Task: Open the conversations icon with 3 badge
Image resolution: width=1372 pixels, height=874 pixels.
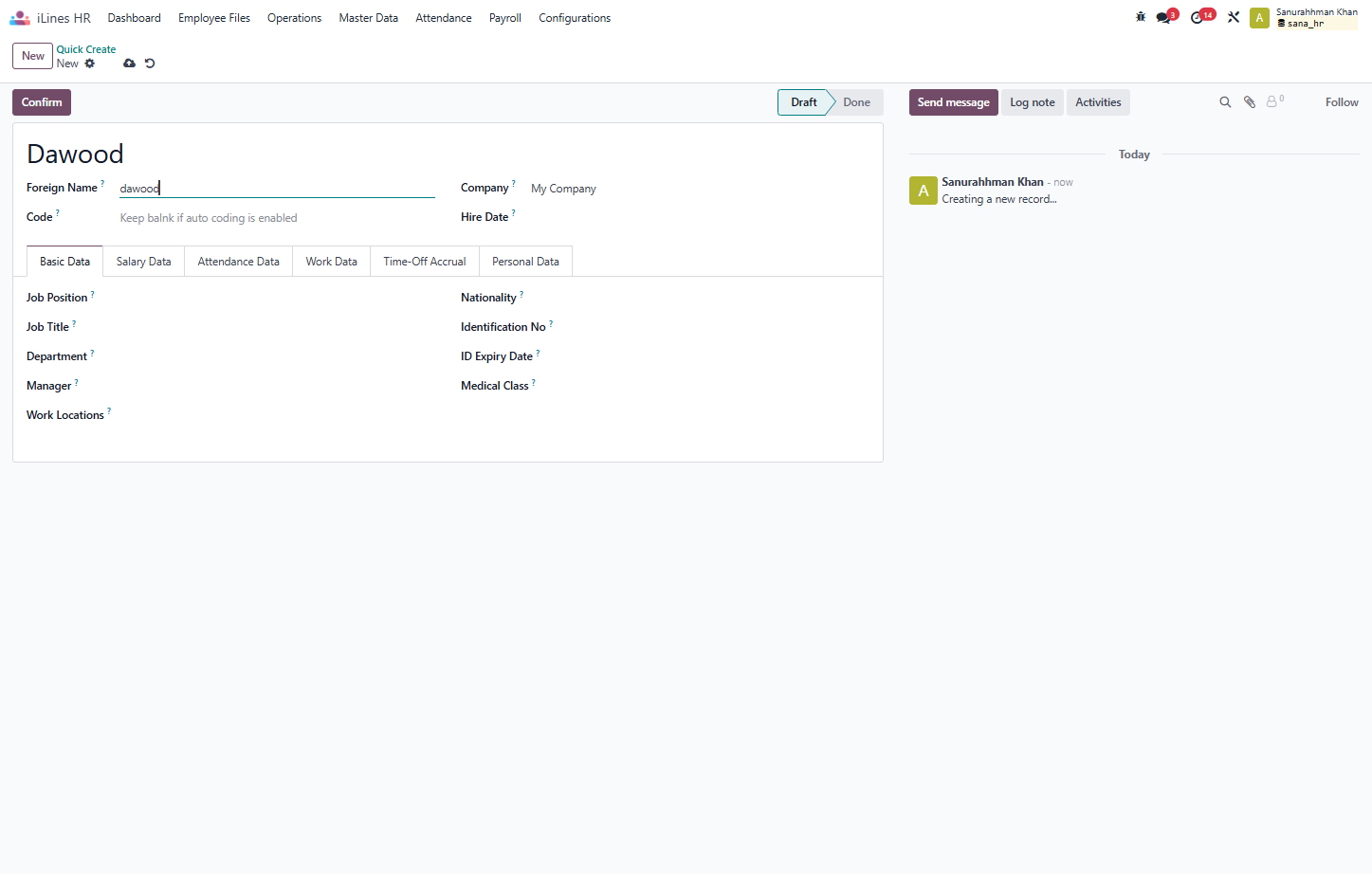Action: coord(1165,17)
